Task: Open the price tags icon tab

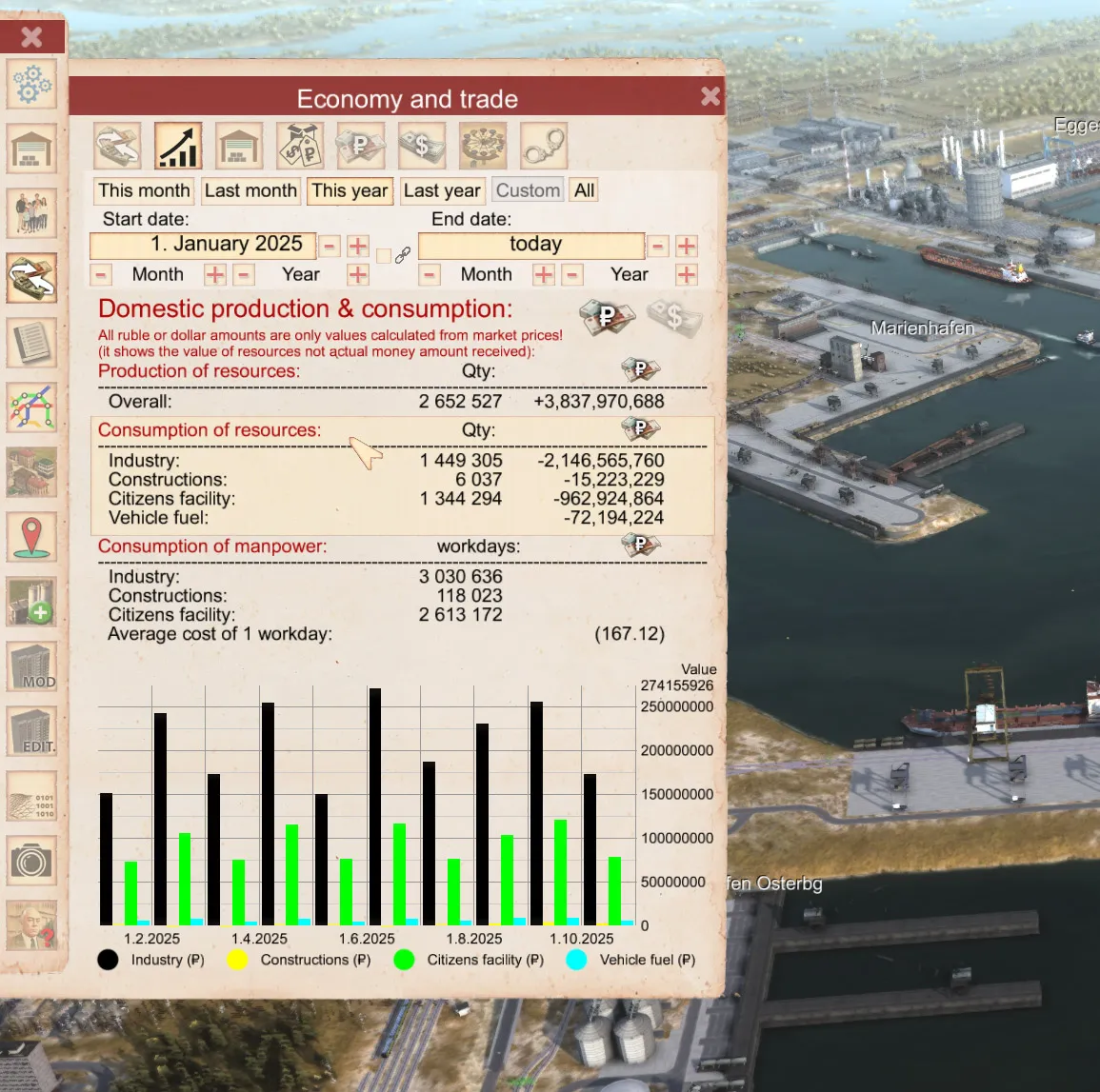Action: click(x=300, y=146)
